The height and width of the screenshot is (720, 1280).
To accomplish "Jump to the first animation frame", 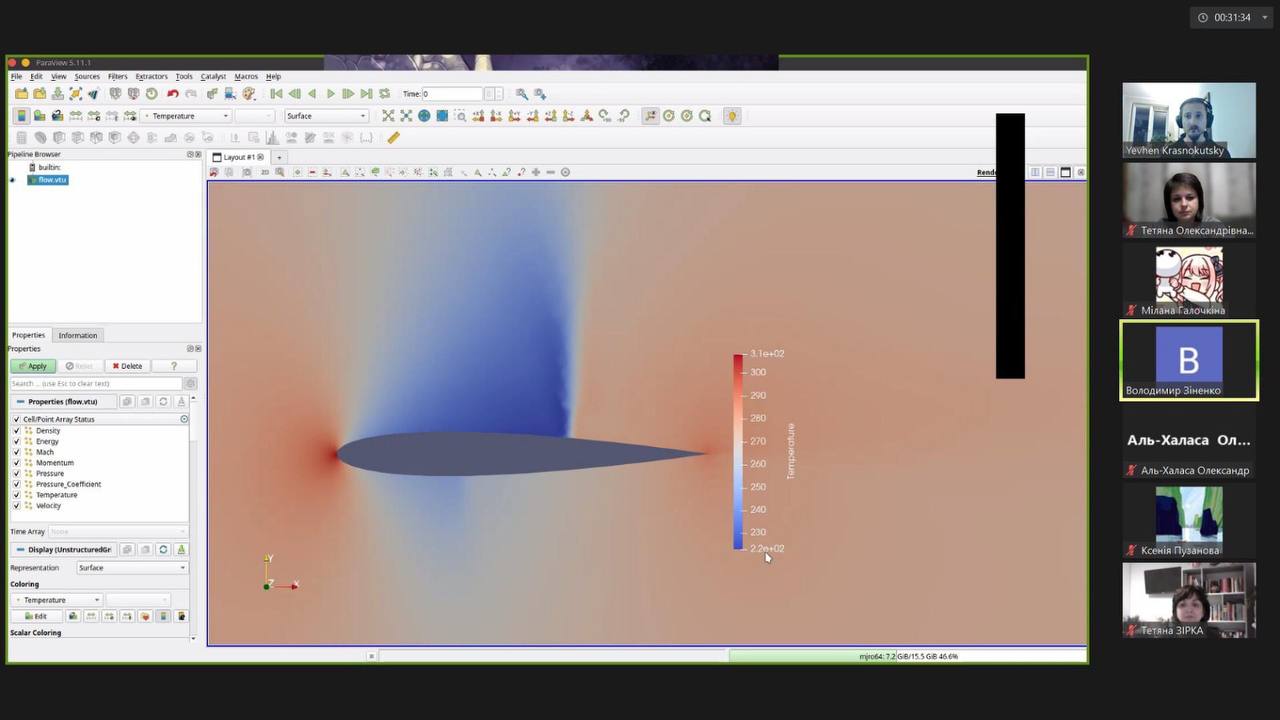I will coord(276,94).
